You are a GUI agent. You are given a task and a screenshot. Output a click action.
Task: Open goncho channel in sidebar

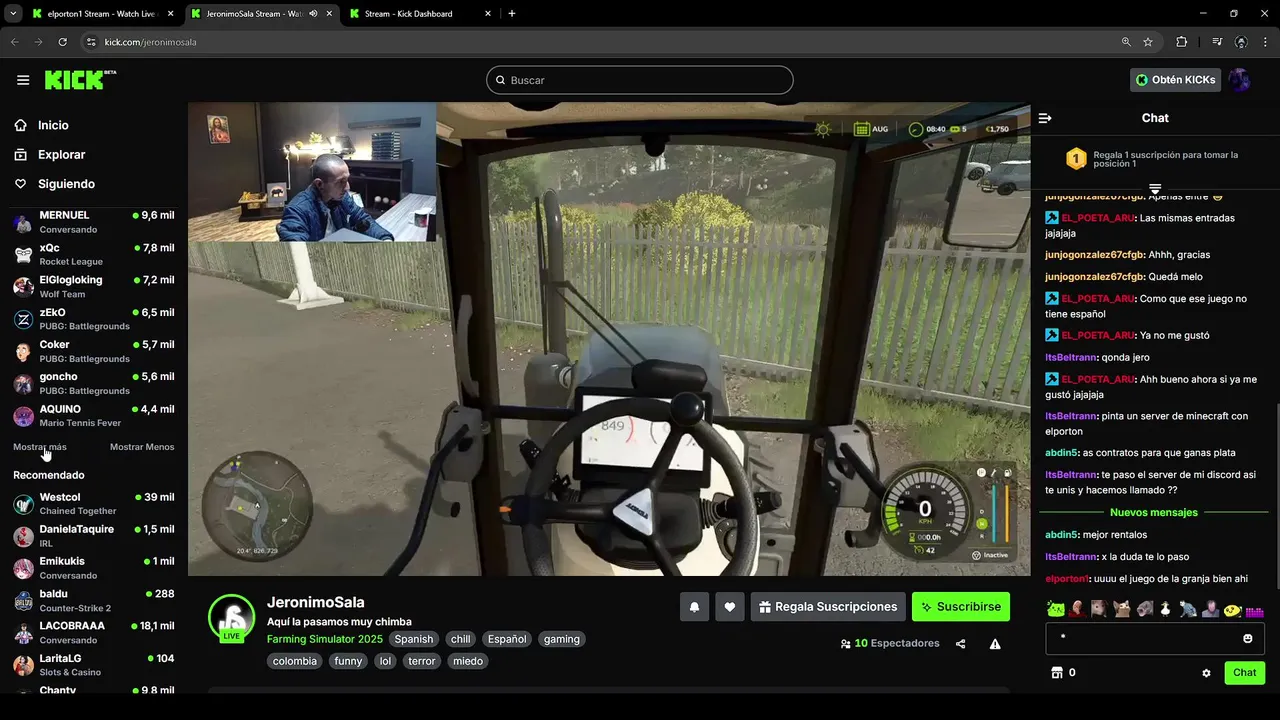point(94,383)
